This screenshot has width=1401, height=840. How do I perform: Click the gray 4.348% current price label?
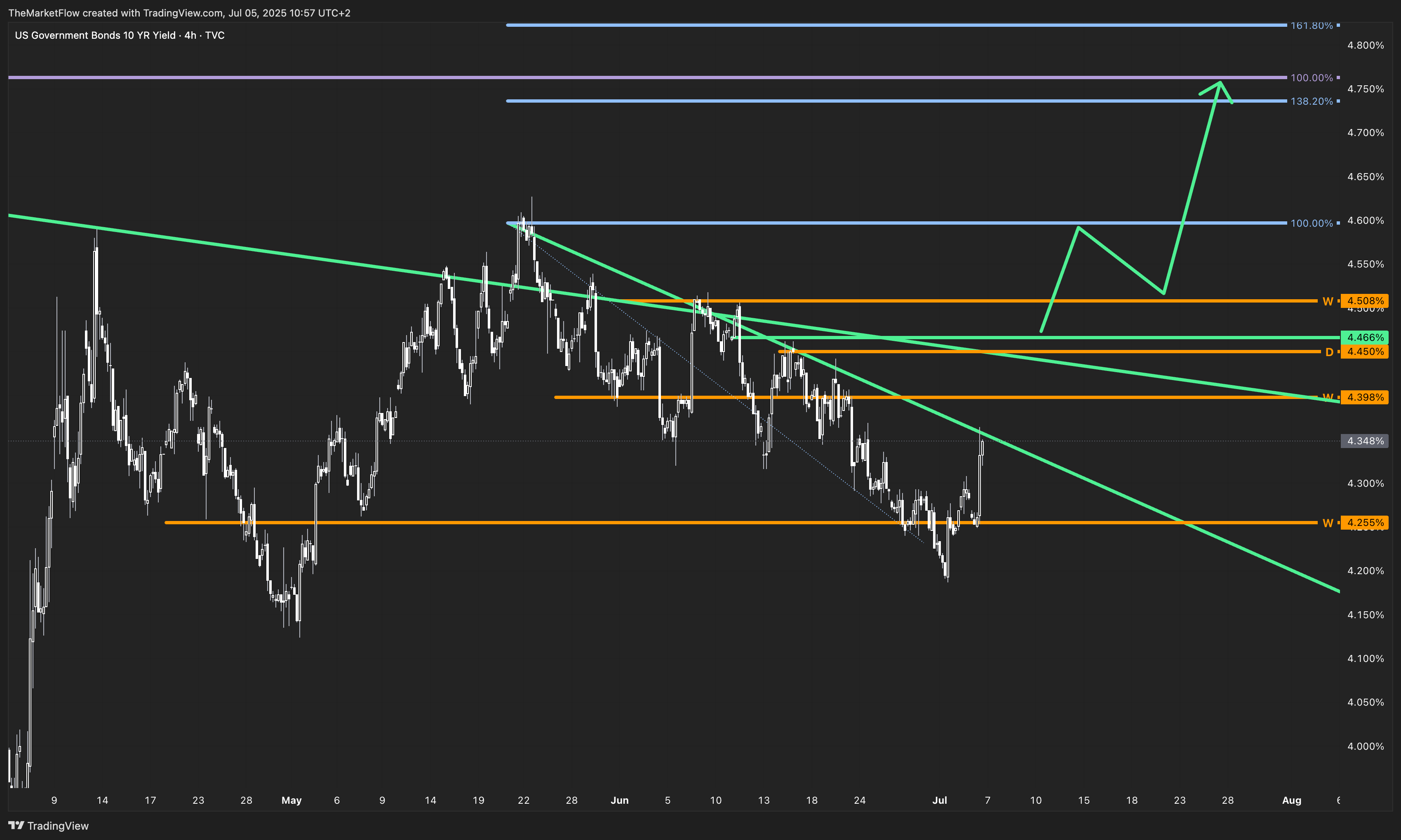(1365, 441)
